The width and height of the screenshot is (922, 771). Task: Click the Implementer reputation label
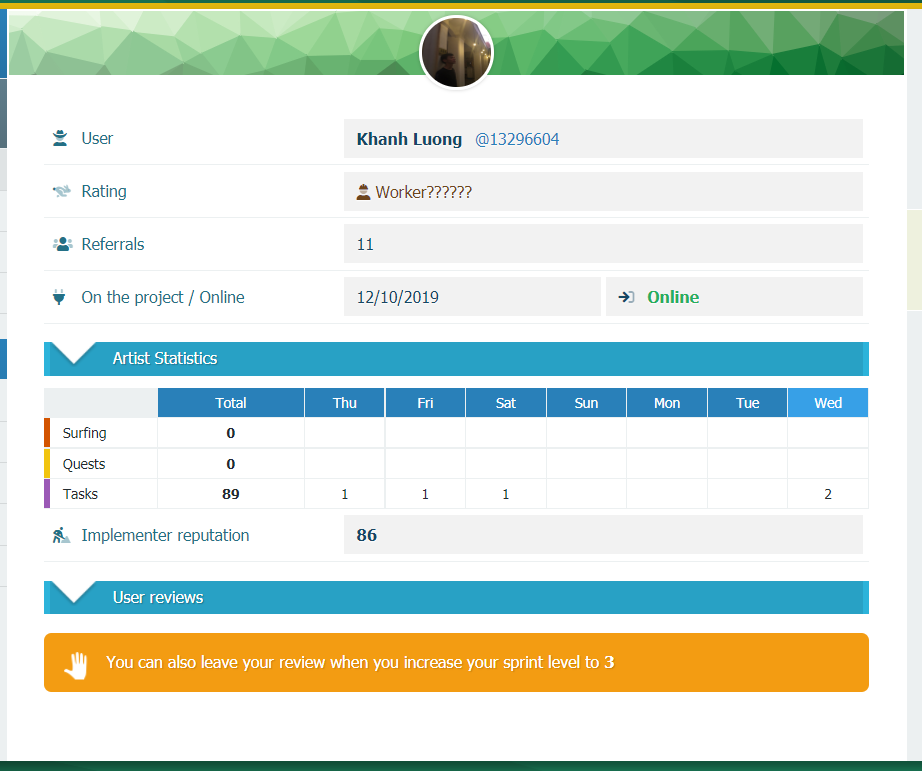pyautogui.click(x=165, y=535)
